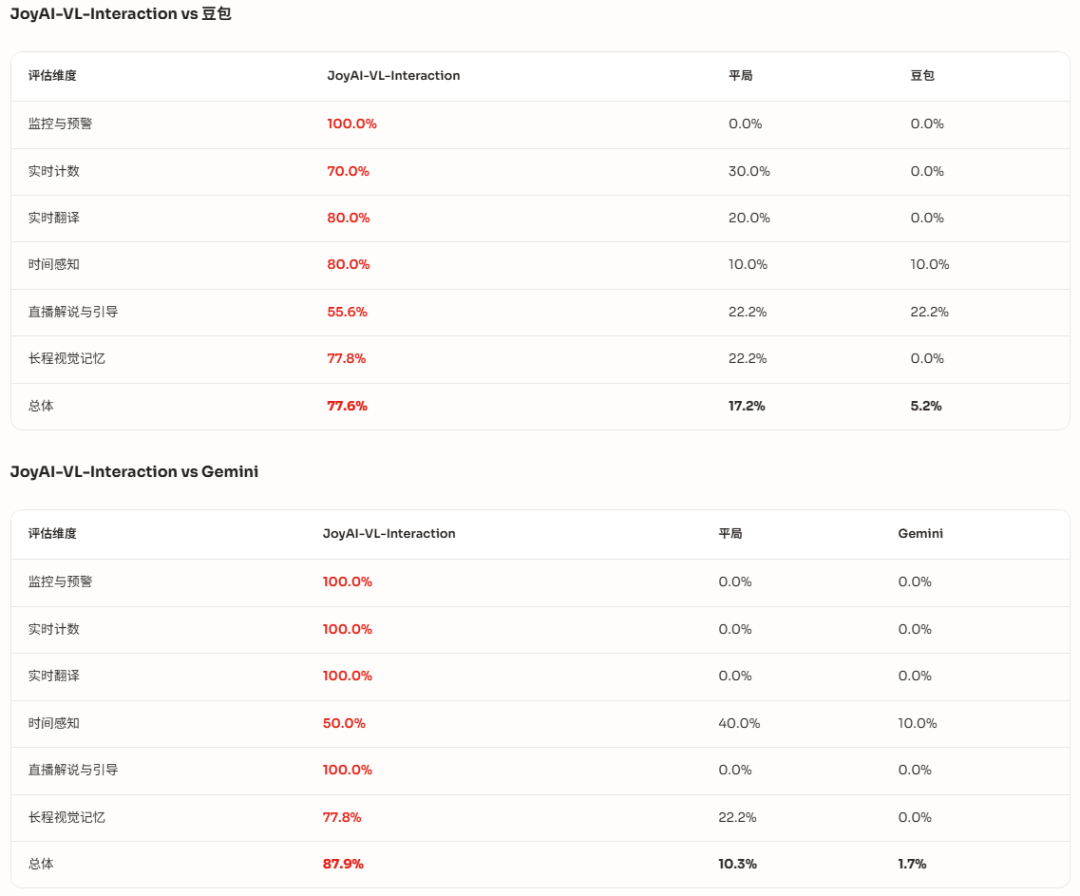Select the 30.0% 平局 value for 实时计数

(x=749, y=171)
